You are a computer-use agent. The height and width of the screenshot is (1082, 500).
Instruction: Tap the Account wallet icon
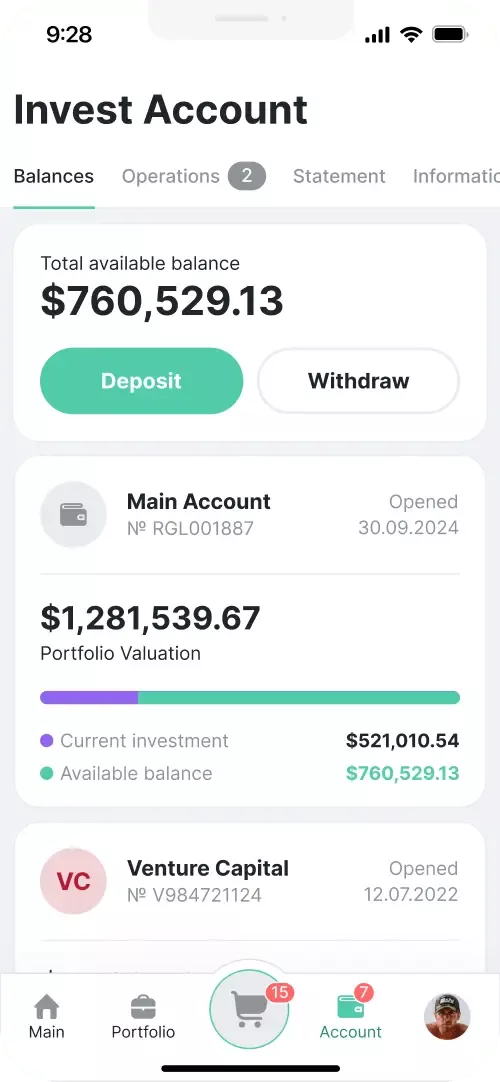[350, 1007]
